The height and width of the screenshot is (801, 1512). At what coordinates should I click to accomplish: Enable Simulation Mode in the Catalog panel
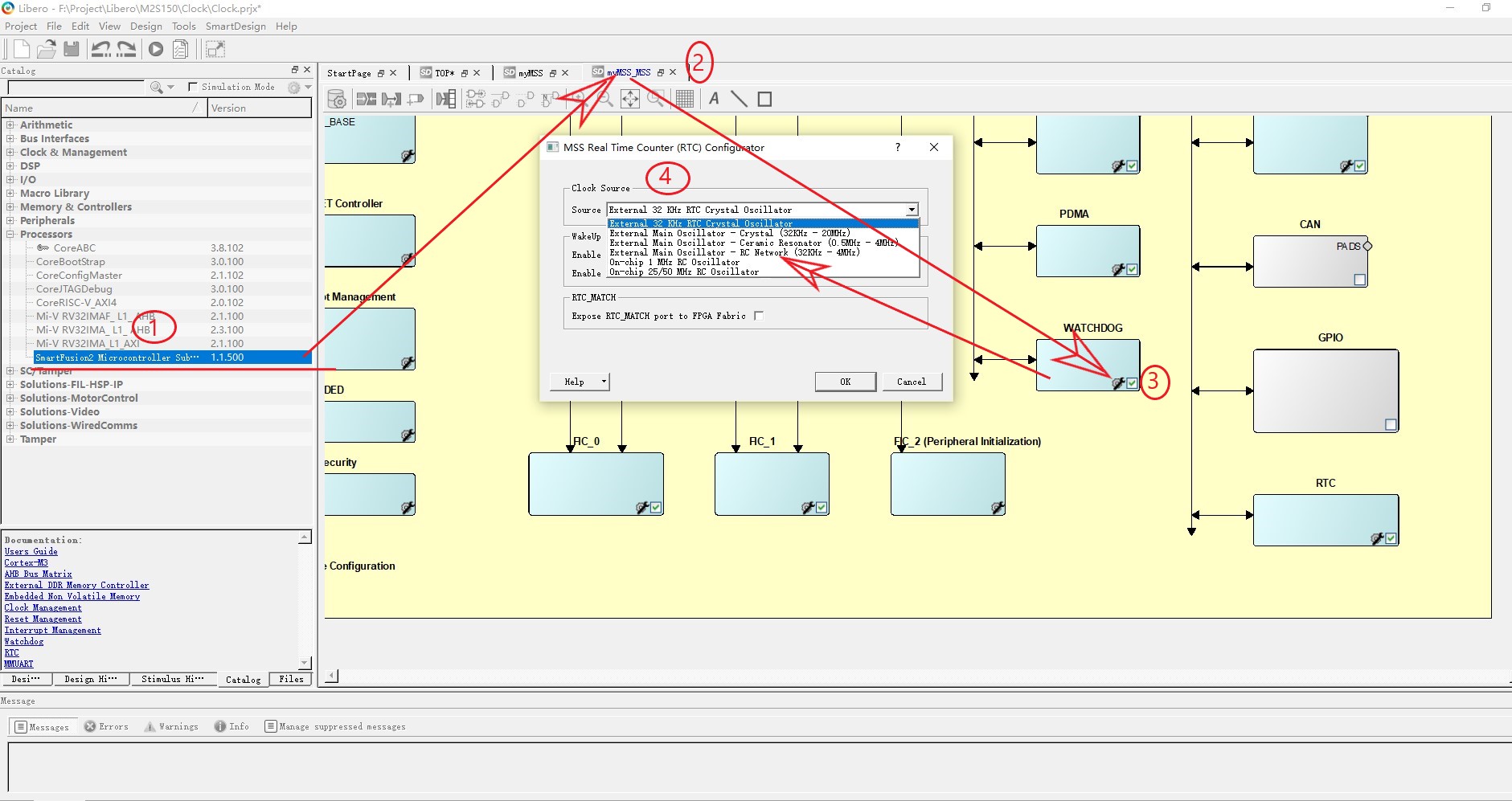[x=191, y=87]
